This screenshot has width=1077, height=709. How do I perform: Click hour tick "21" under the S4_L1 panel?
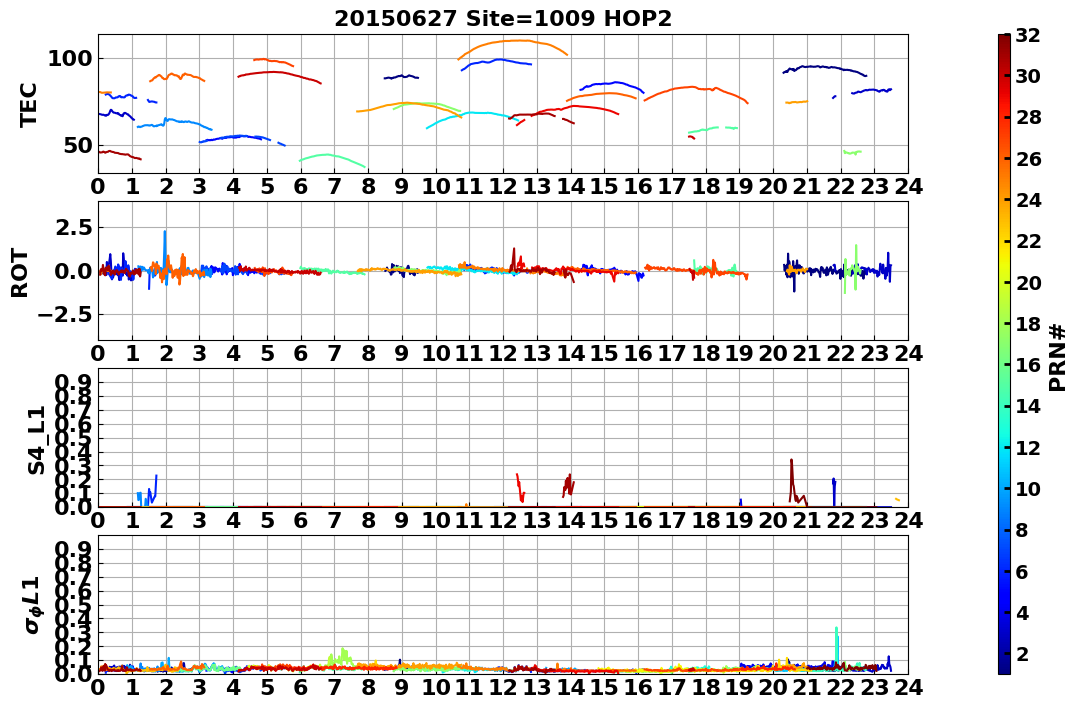pyautogui.click(x=807, y=520)
